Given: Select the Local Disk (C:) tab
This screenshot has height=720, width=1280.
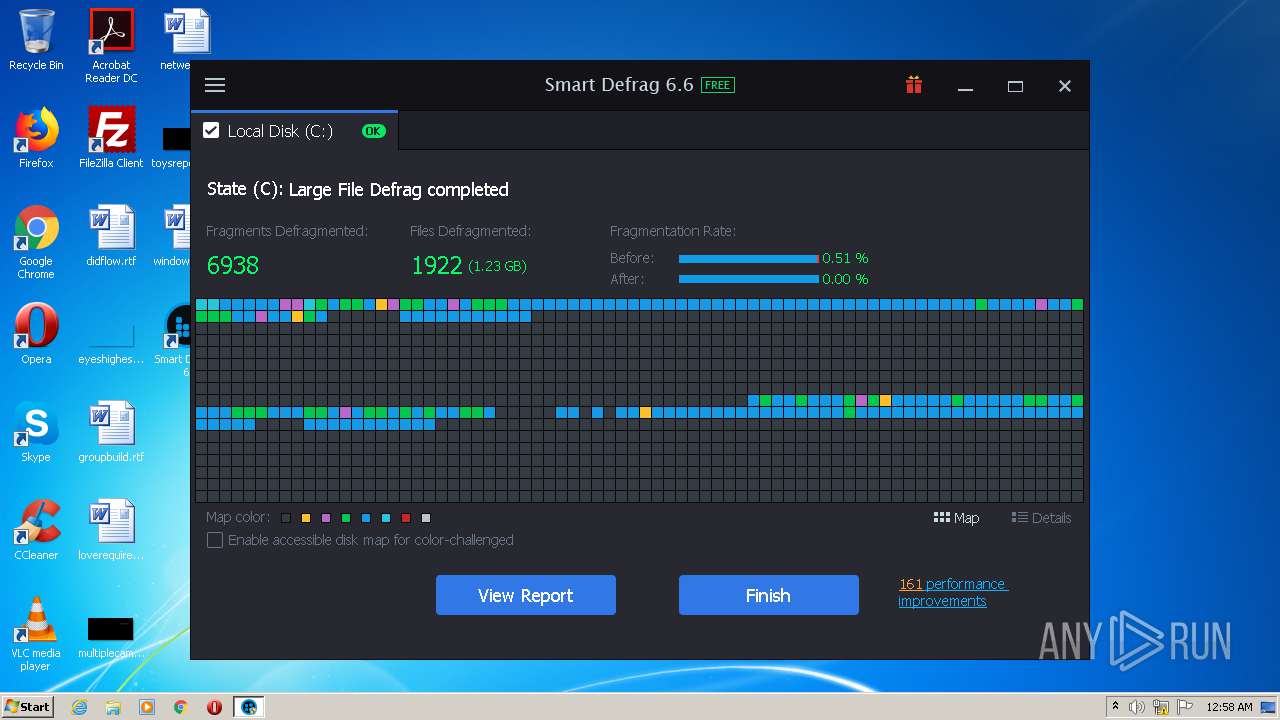Looking at the screenshot, I should pyautogui.click(x=294, y=131).
